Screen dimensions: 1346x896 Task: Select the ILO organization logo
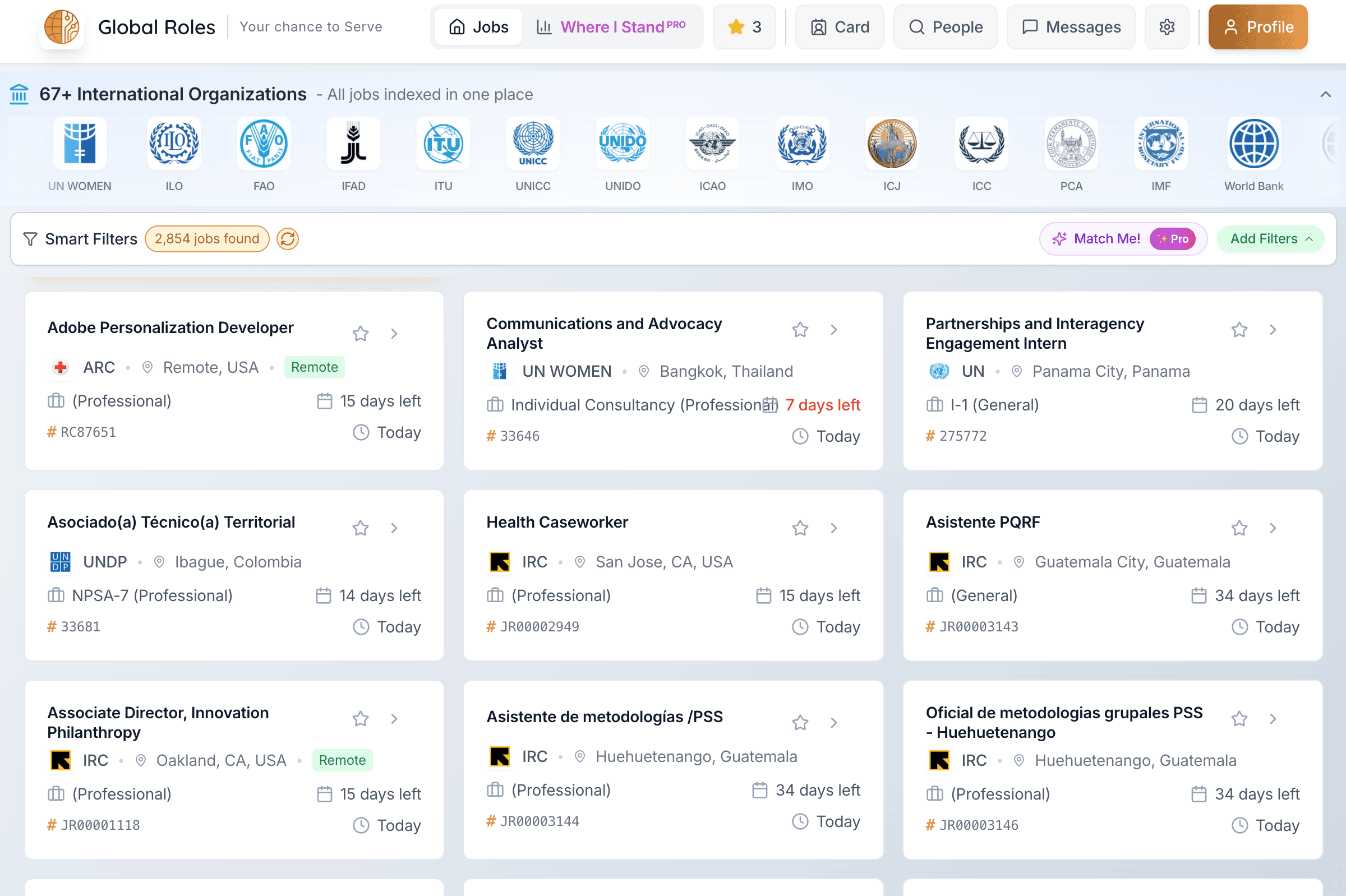click(174, 144)
